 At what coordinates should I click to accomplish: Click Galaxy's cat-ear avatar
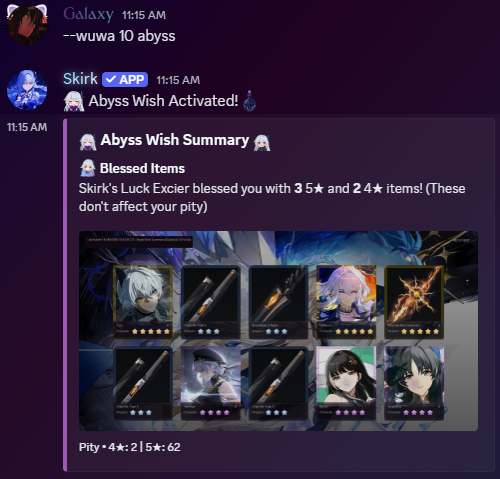point(27,24)
